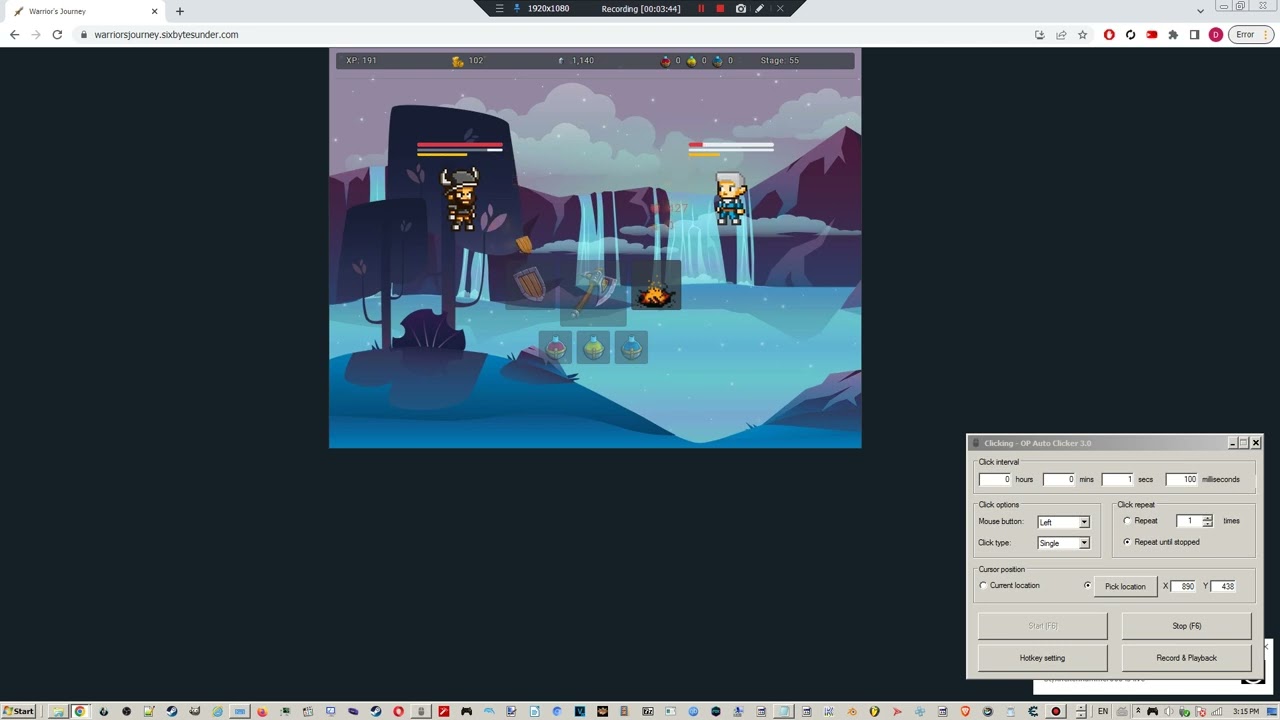Image resolution: width=1280 pixels, height=720 pixels.
Task: Click the Stage: 55 indicator
Action: click(780, 61)
